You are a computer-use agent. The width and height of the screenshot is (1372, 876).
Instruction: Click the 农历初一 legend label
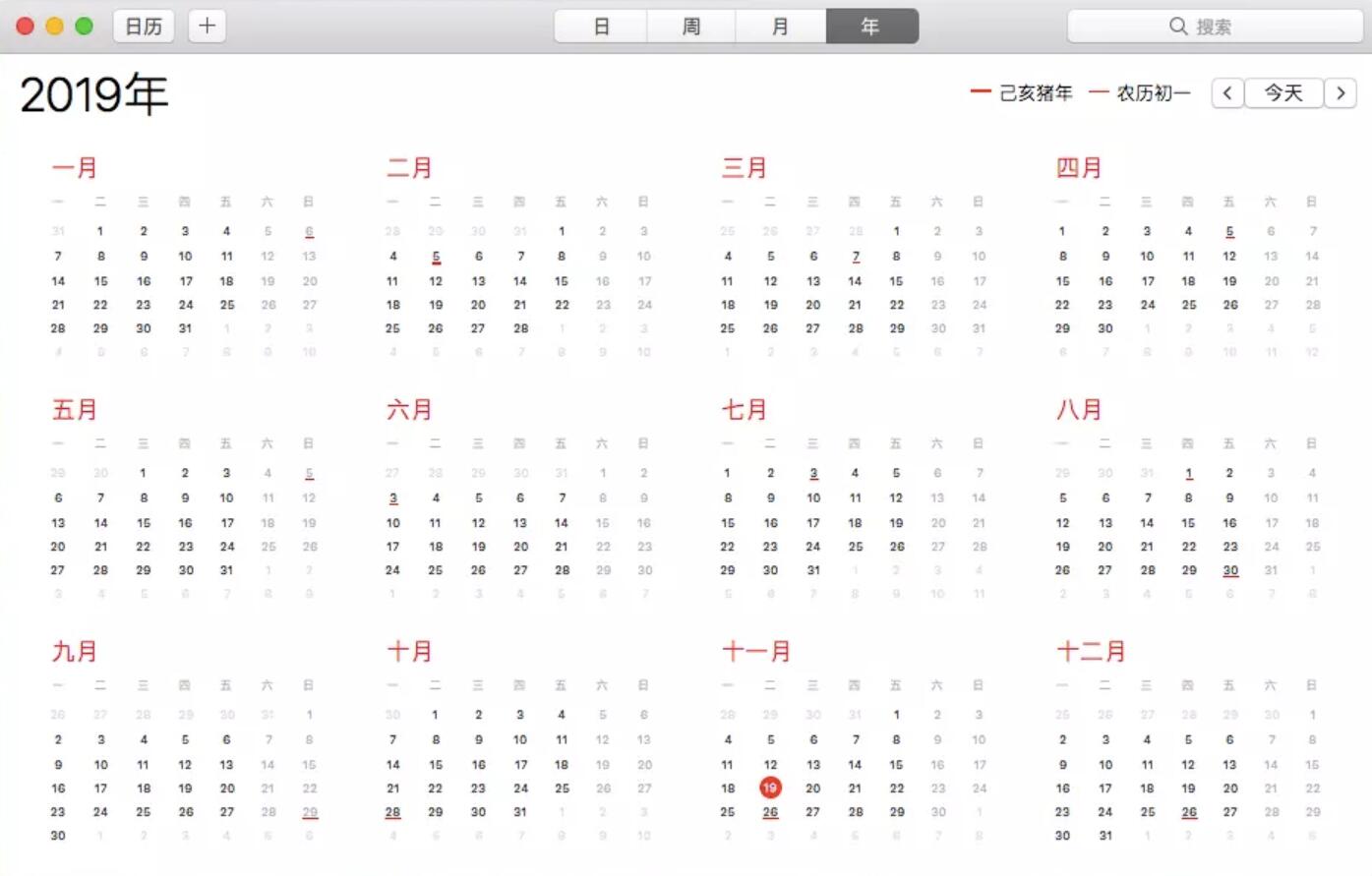pos(1153,93)
